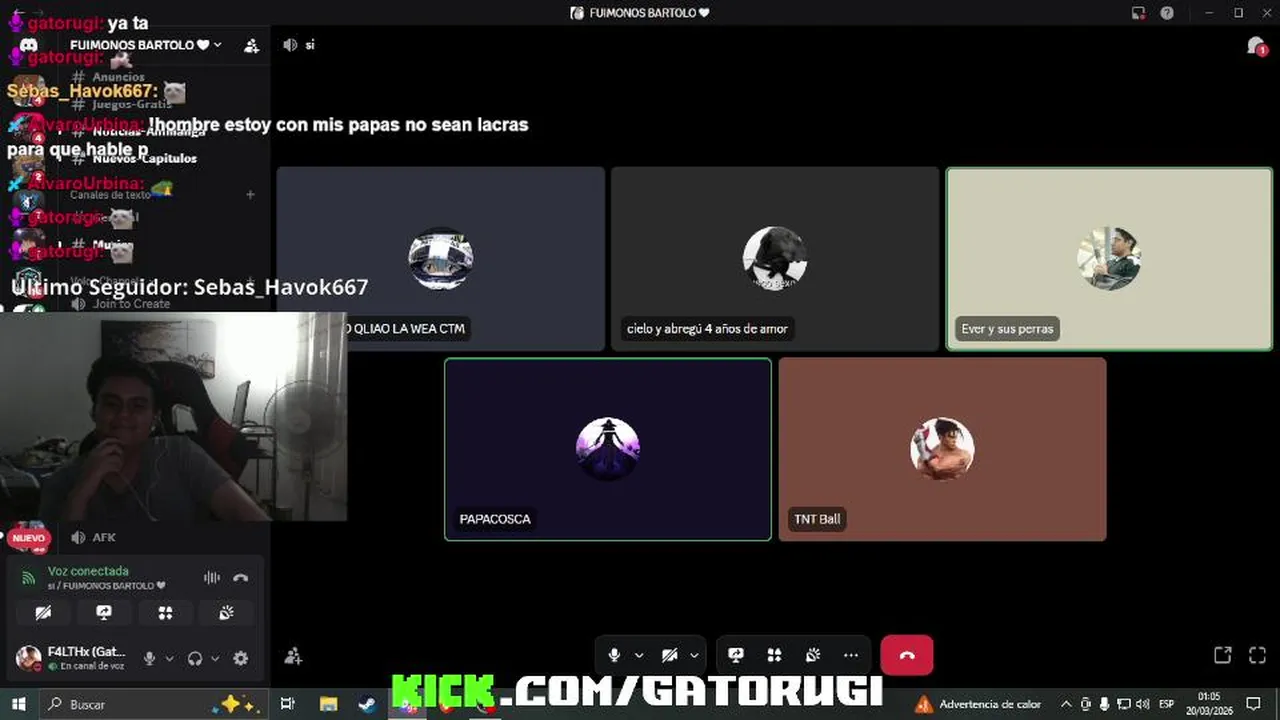The width and height of the screenshot is (1280, 720).
Task: Expand input device options beside user panel mic
Action: [169, 658]
